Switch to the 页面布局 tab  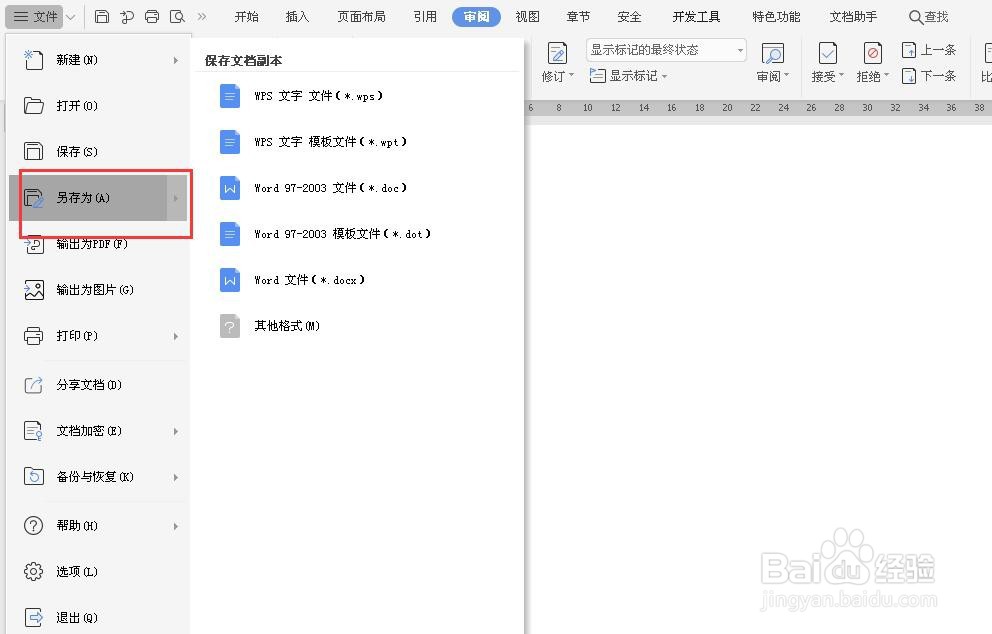click(361, 16)
